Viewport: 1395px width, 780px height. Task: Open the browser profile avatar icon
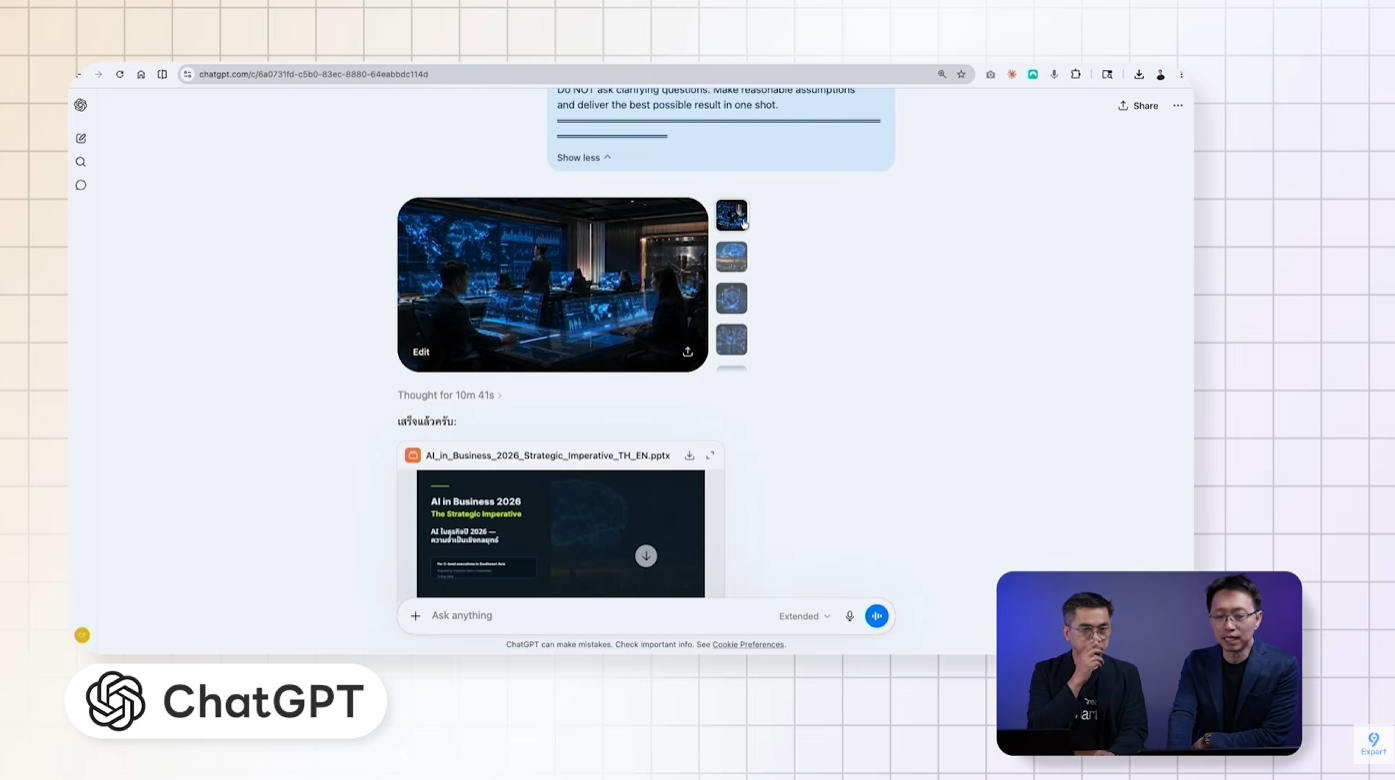pyautogui.click(x=1160, y=74)
